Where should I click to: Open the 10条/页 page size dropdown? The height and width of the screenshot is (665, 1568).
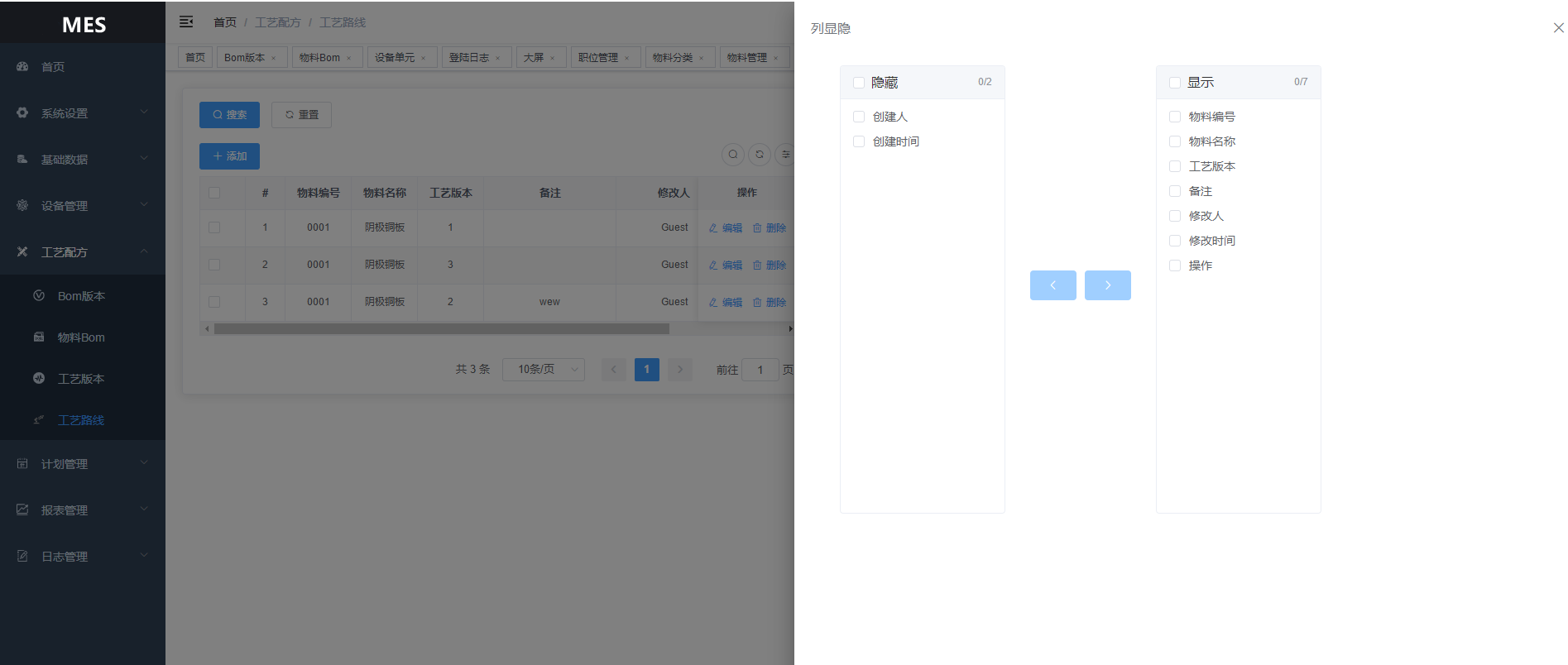point(544,370)
